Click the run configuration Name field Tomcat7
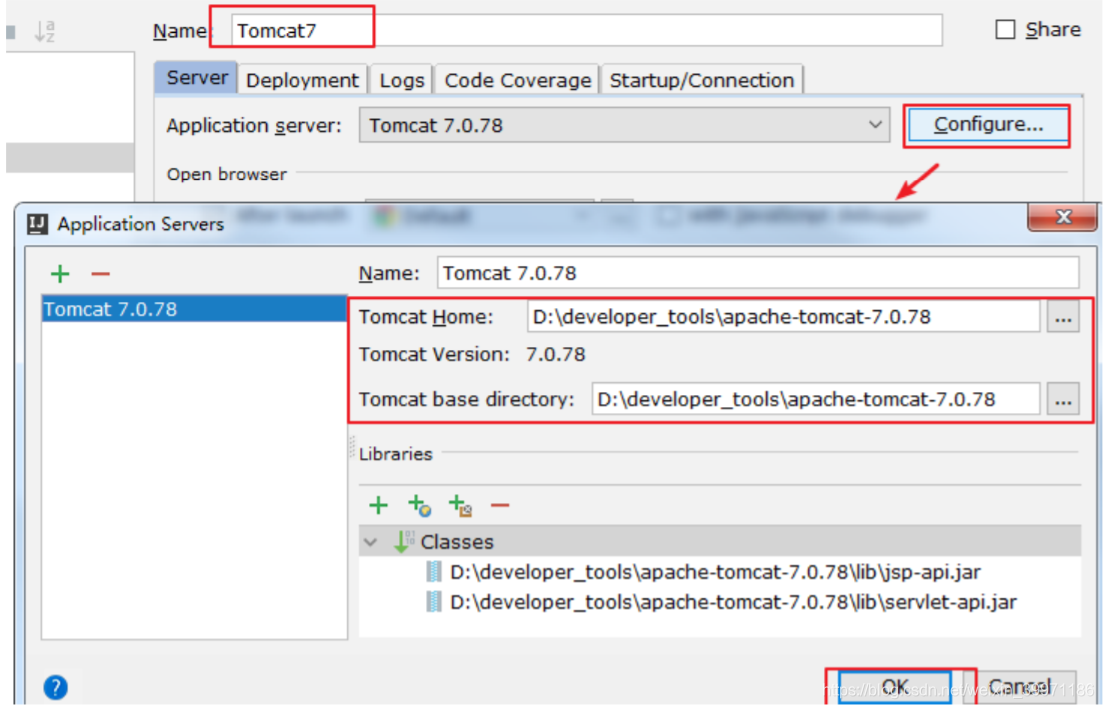 (586, 30)
